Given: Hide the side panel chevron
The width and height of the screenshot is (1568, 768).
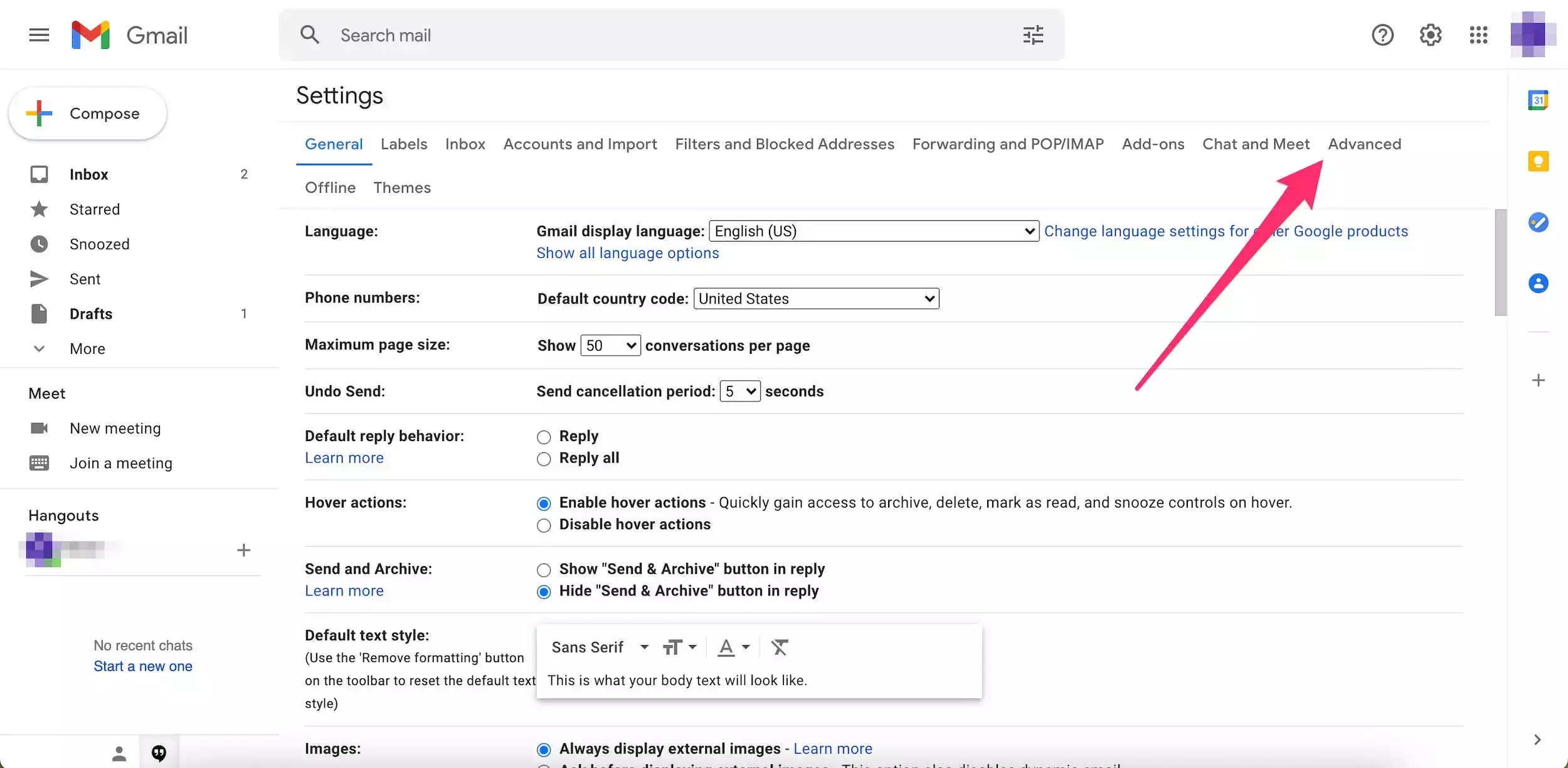Looking at the screenshot, I should tap(1537, 740).
